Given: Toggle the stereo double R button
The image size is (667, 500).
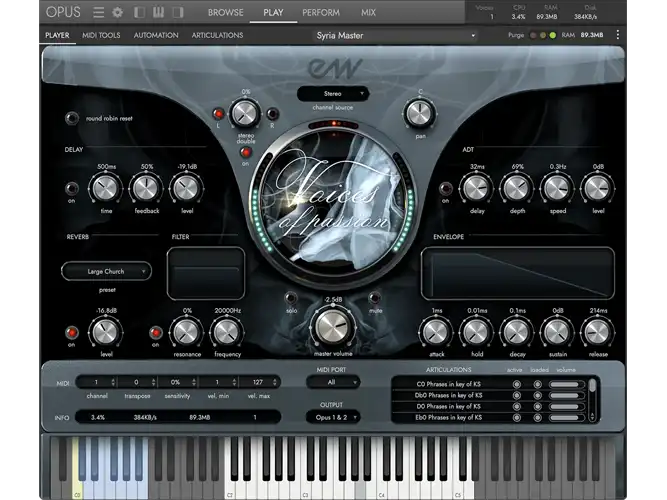Looking at the screenshot, I should (272, 114).
